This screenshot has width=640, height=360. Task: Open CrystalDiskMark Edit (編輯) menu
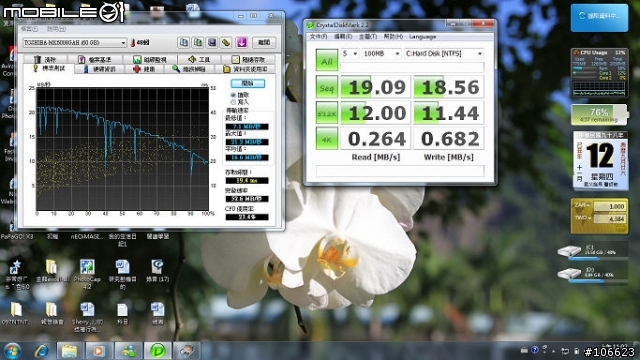tap(343, 37)
